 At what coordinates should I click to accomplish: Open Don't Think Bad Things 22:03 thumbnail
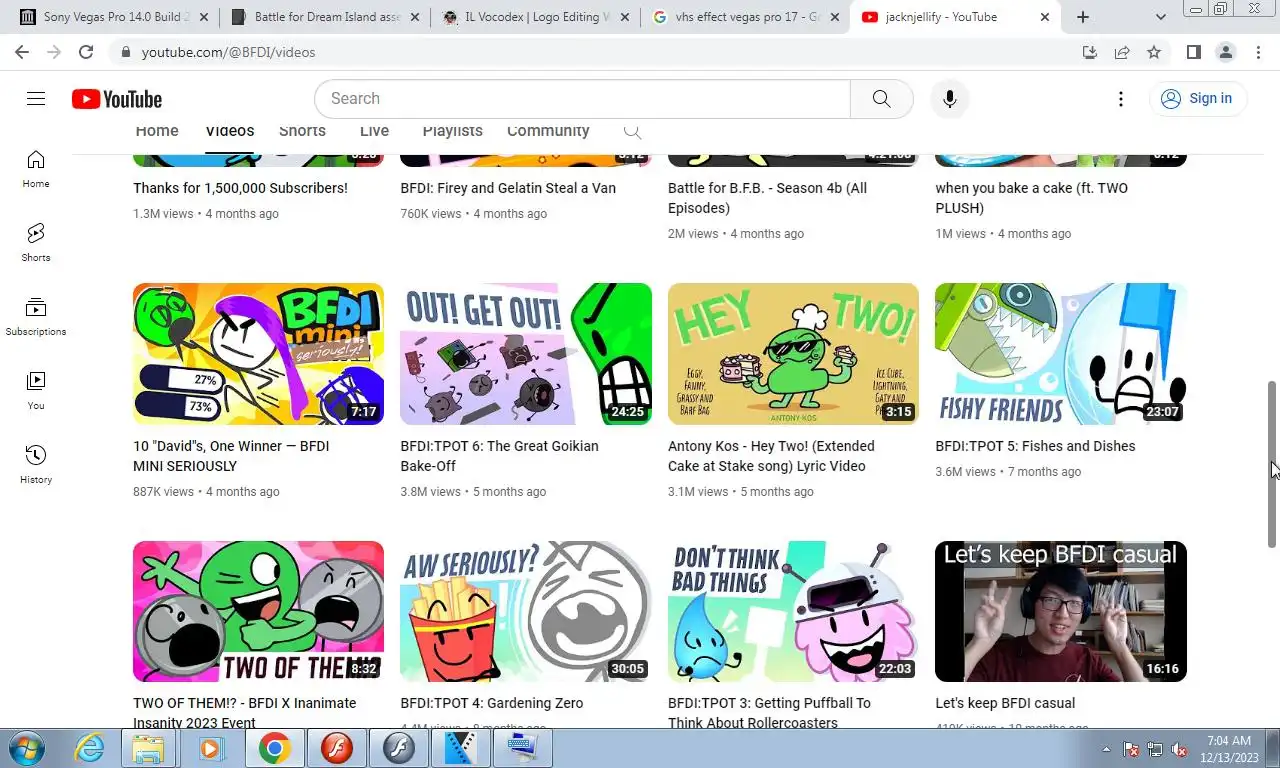pyautogui.click(x=793, y=611)
